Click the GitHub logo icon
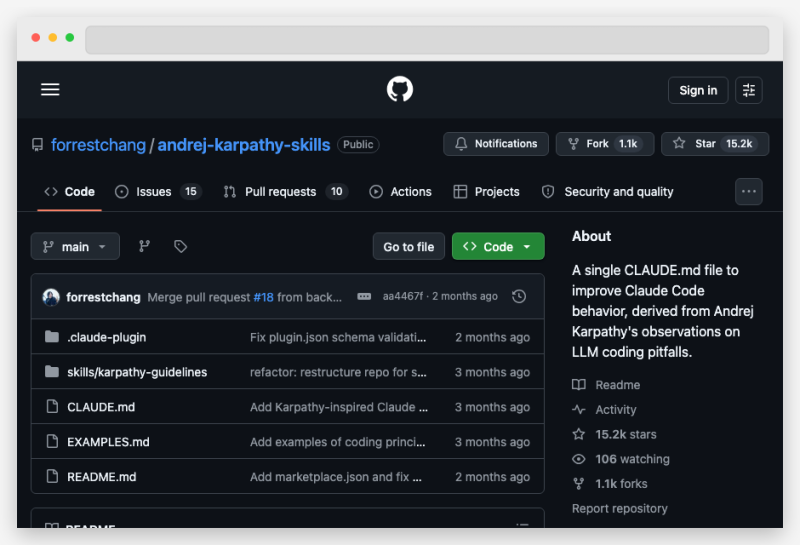Screen dimensions: 800x545 (x=400, y=90)
